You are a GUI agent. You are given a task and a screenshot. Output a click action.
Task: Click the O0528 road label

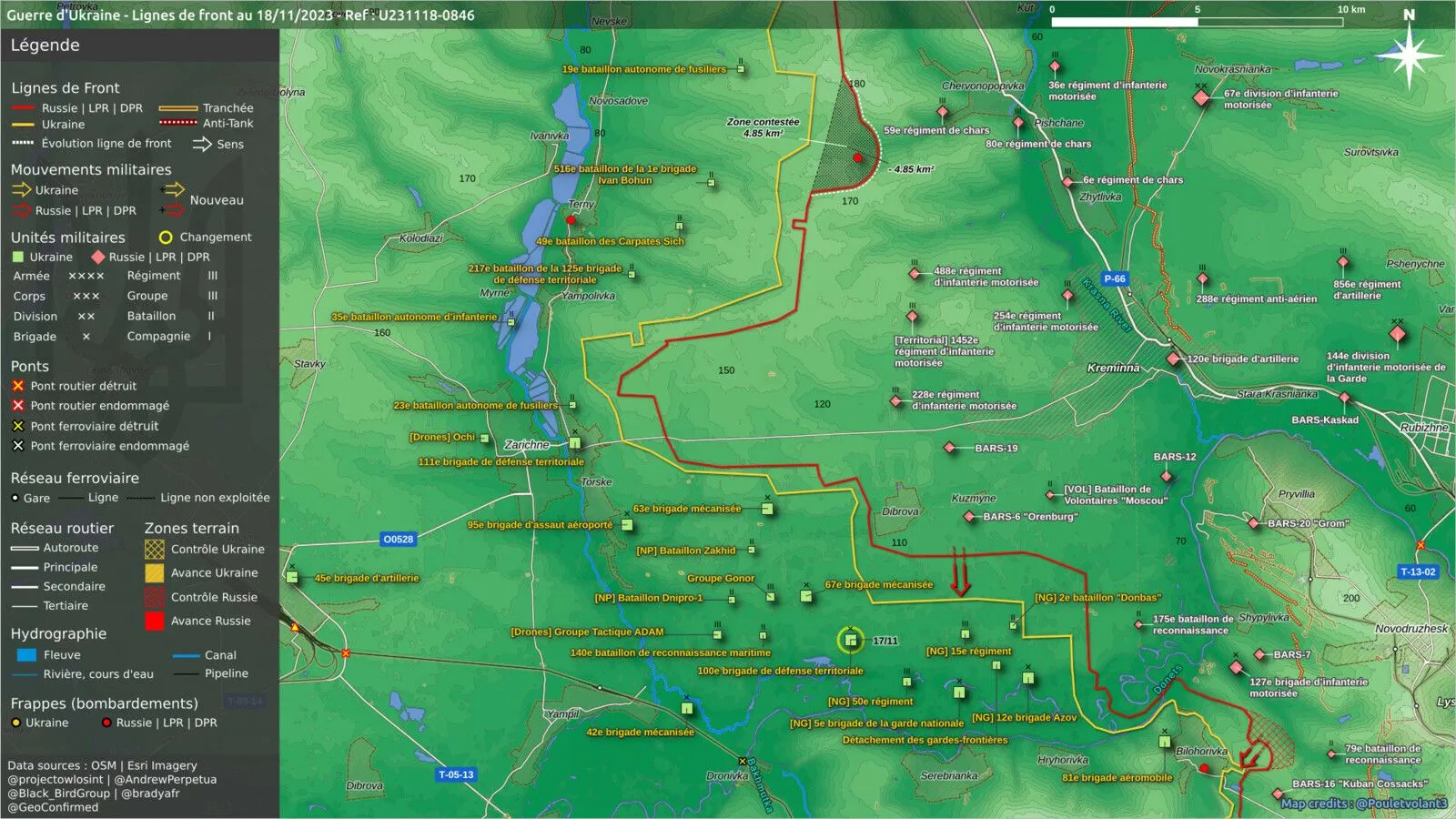pyautogui.click(x=398, y=539)
